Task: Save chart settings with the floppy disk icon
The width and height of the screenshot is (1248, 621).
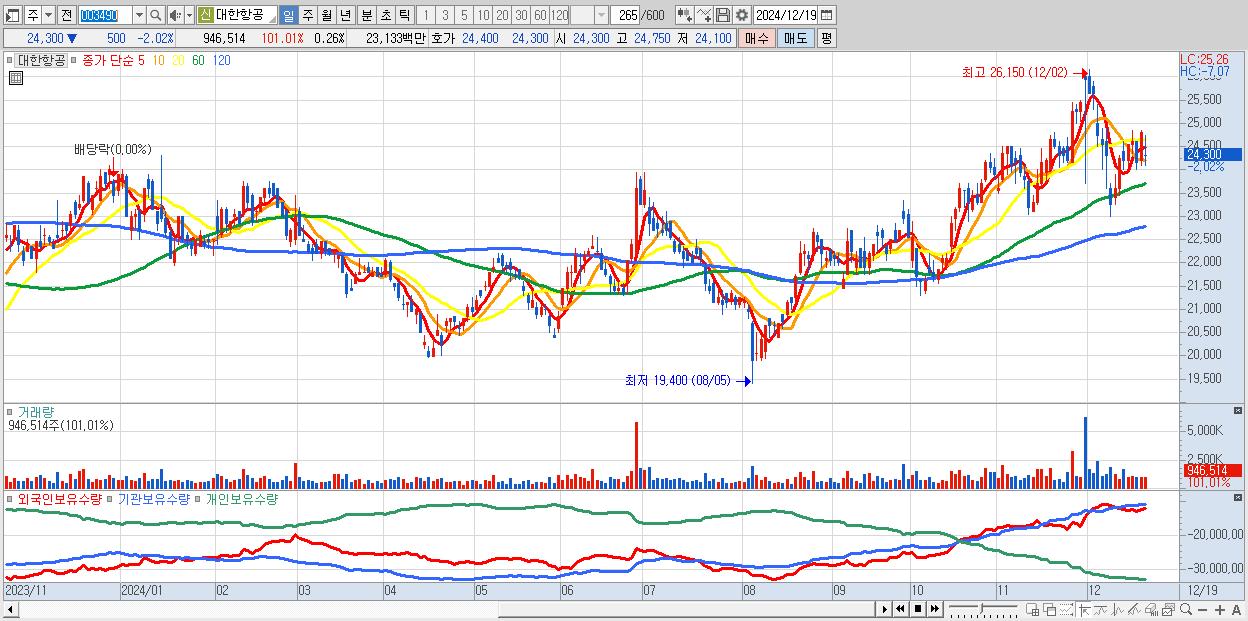Action: 723,15
